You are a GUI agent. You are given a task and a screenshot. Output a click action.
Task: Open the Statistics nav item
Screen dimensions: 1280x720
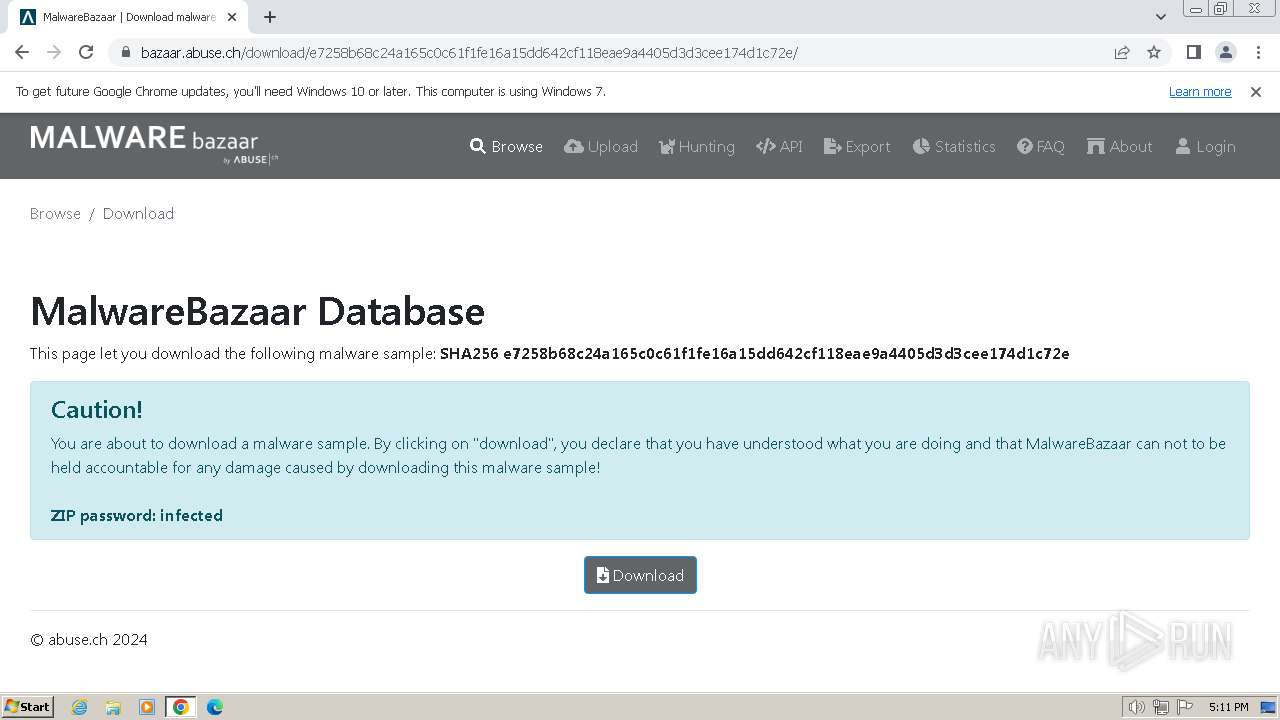954,146
